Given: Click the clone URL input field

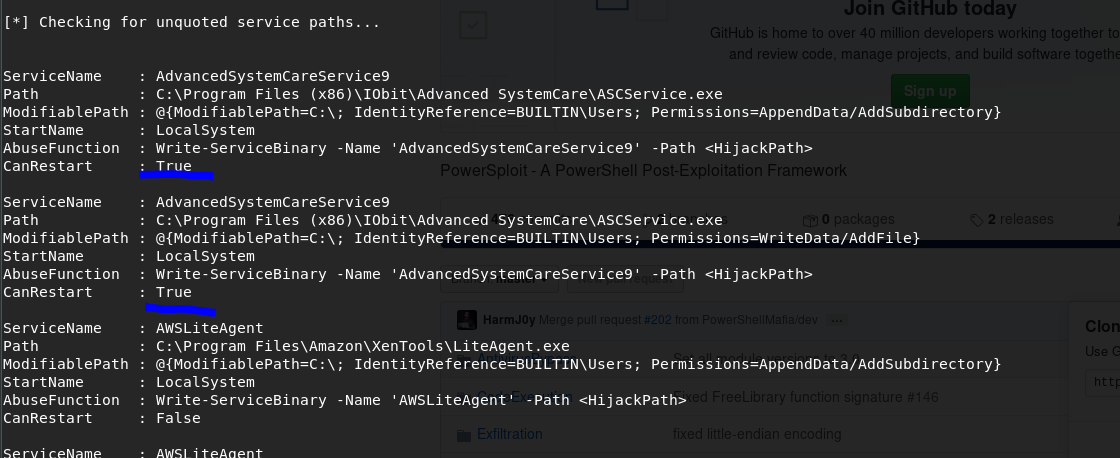Looking at the screenshot, I should pos(1102,381).
